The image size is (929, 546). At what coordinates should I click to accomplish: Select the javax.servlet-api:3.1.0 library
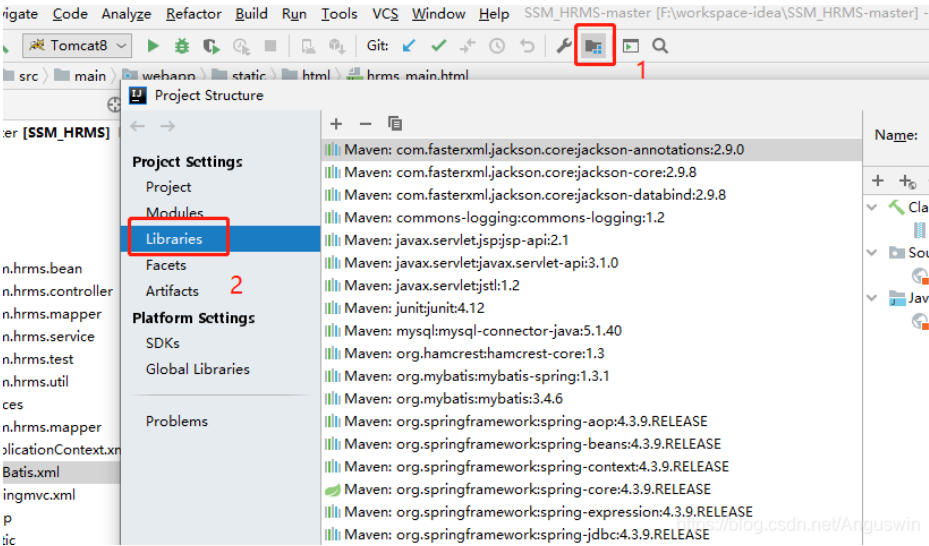[592, 263]
